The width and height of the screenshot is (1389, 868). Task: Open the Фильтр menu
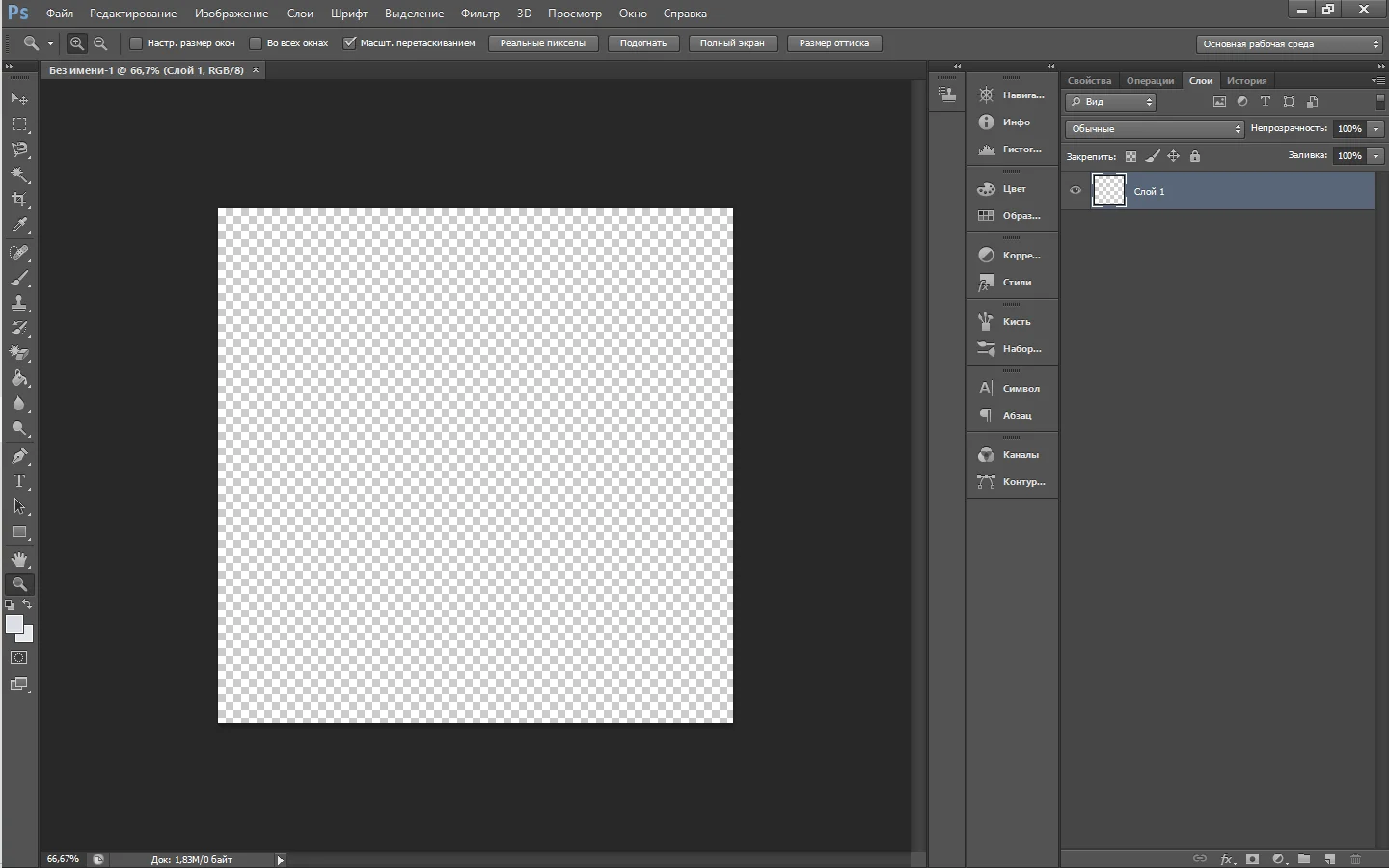479,14
